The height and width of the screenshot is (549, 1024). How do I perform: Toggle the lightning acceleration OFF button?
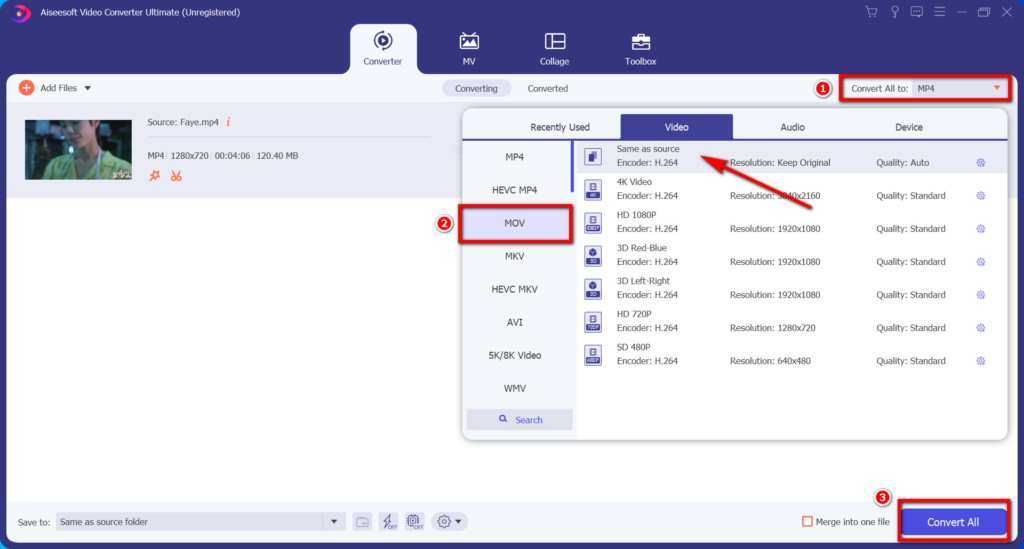coord(389,522)
